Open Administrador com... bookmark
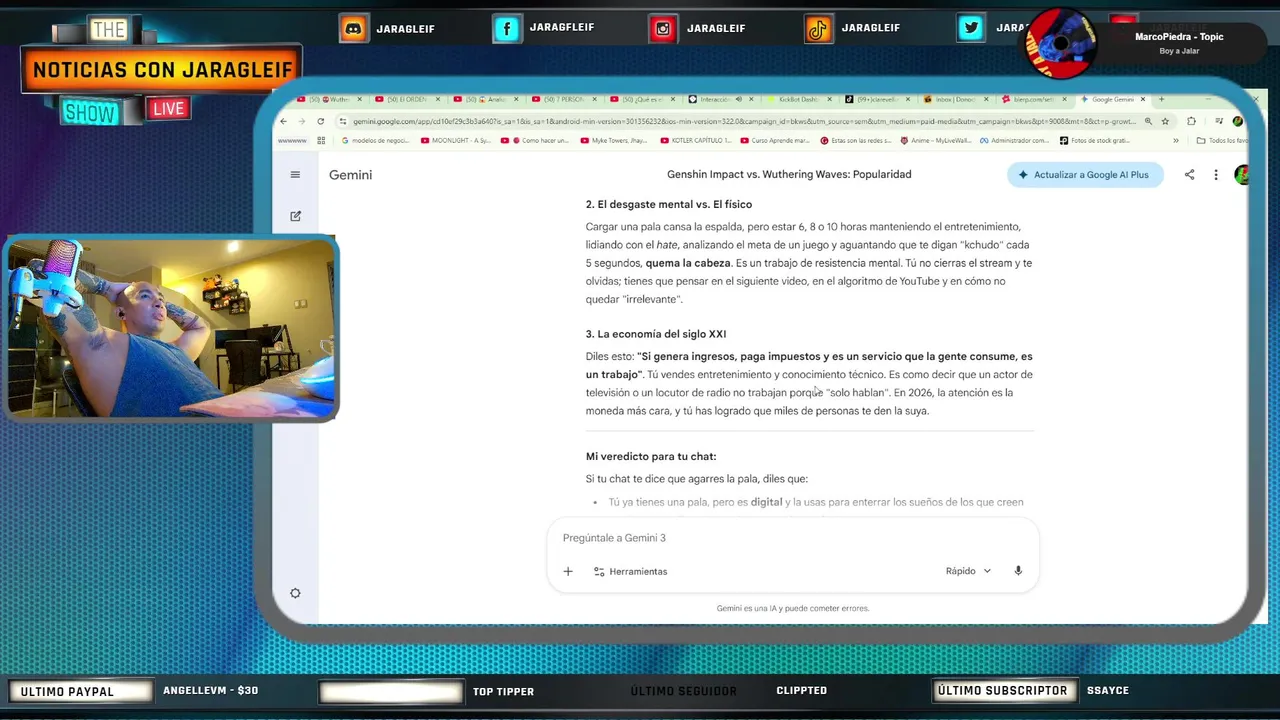The height and width of the screenshot is (720, 1280). pyautogui.click(x=1014, y=141)
